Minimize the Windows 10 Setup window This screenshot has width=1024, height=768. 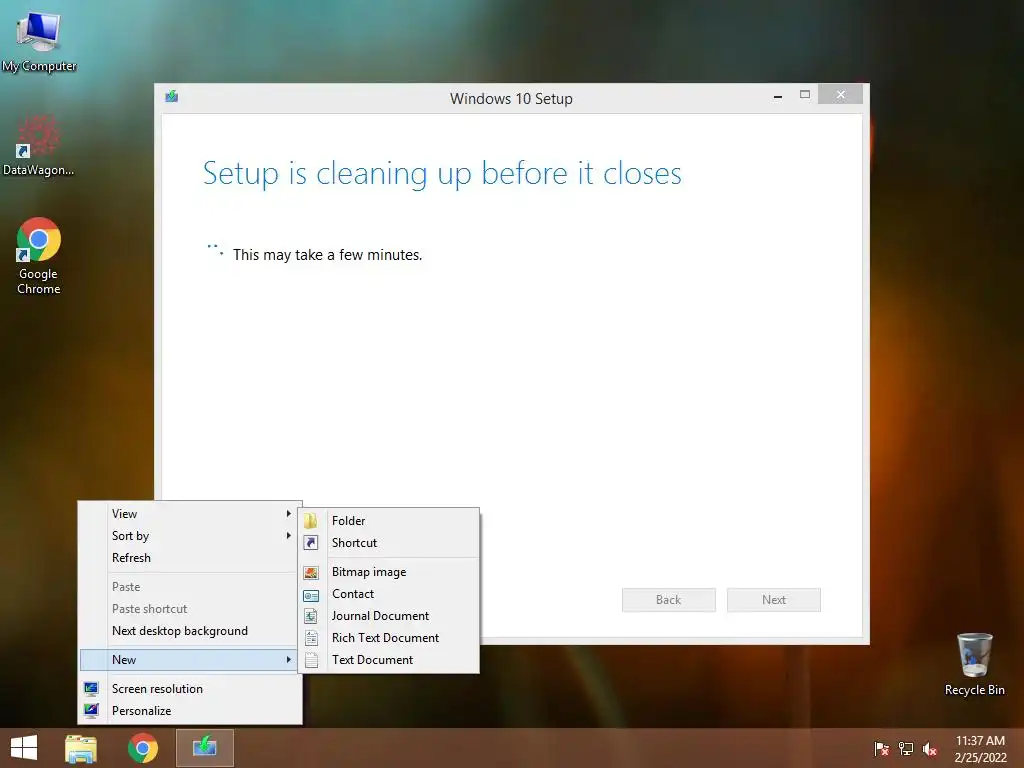coord(778,95)
